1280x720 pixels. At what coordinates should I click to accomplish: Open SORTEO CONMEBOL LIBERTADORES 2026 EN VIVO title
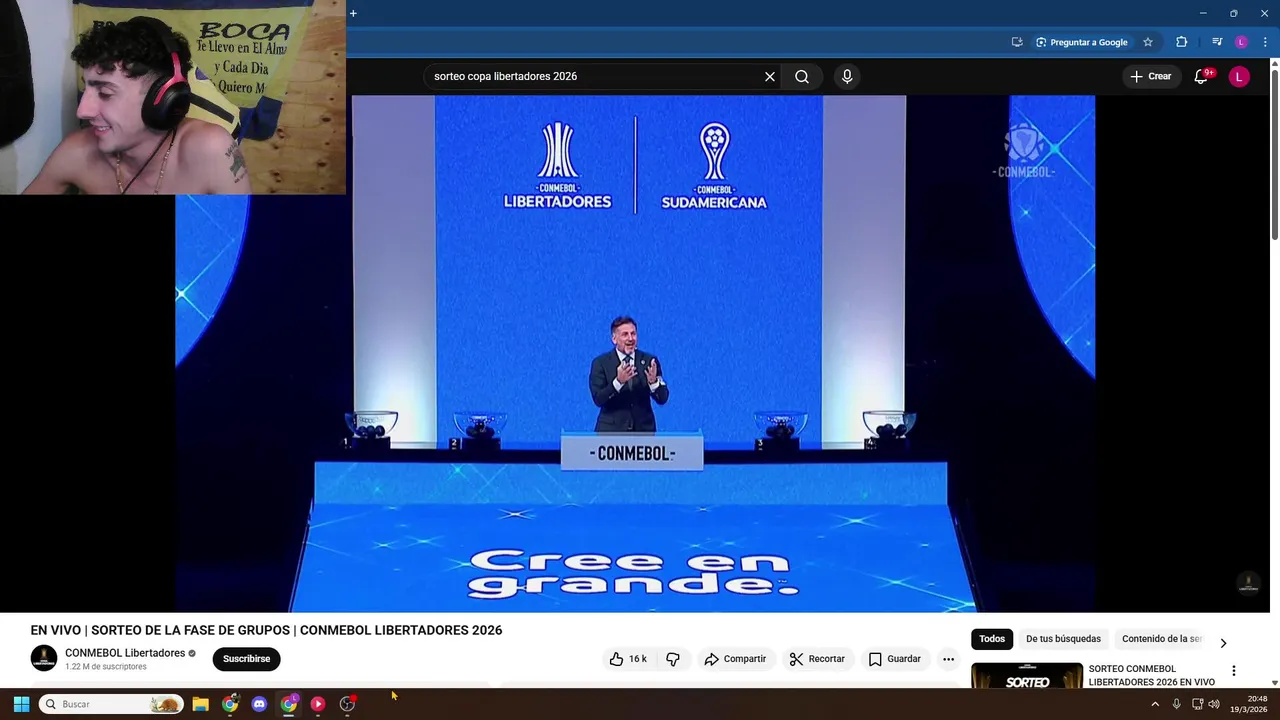tap(1152, 675)
